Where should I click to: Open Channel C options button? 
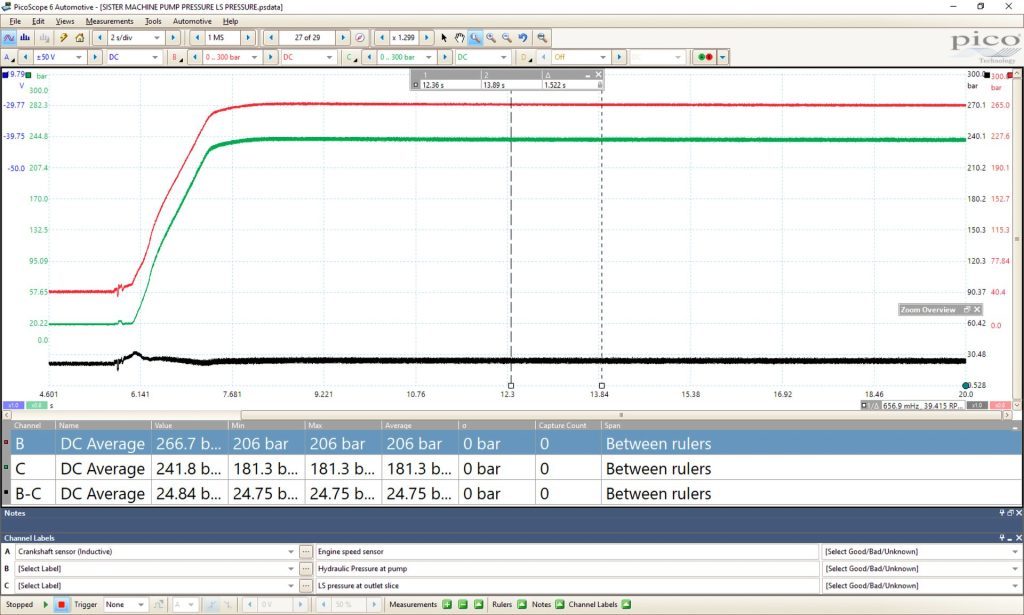(351, 57)
